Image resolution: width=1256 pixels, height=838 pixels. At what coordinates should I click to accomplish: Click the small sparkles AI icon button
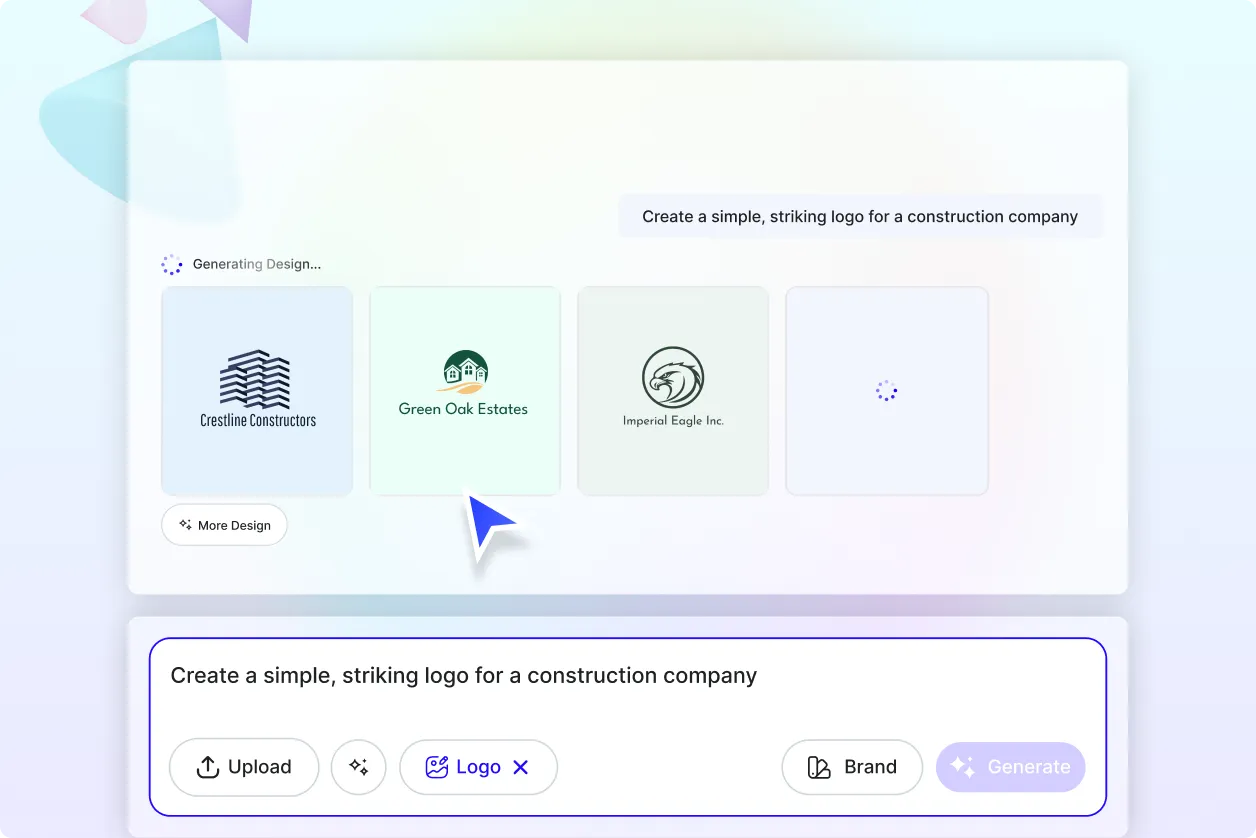coord(358,766)
